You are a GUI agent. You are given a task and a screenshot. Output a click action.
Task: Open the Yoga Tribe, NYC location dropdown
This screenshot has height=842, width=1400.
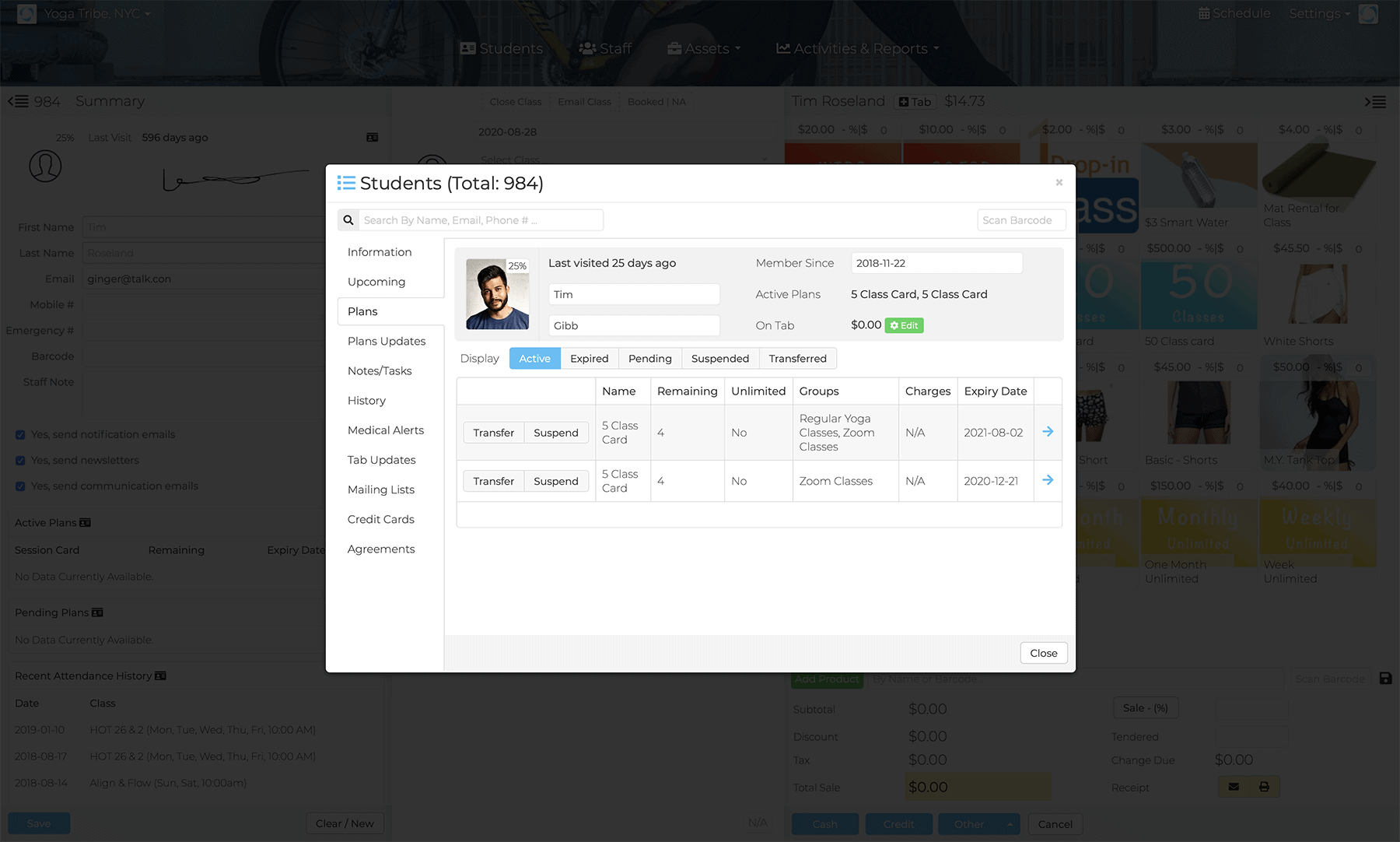[97, 14]
